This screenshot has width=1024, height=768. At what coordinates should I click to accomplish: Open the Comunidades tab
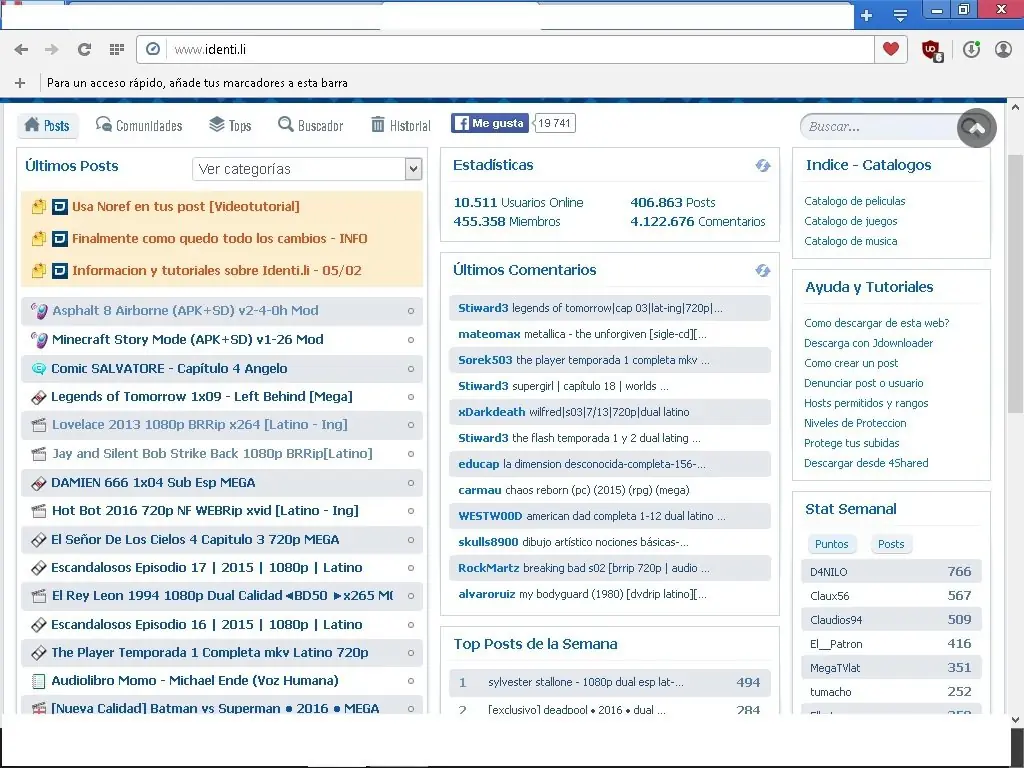pyautogui.click(x=138, y=125)
